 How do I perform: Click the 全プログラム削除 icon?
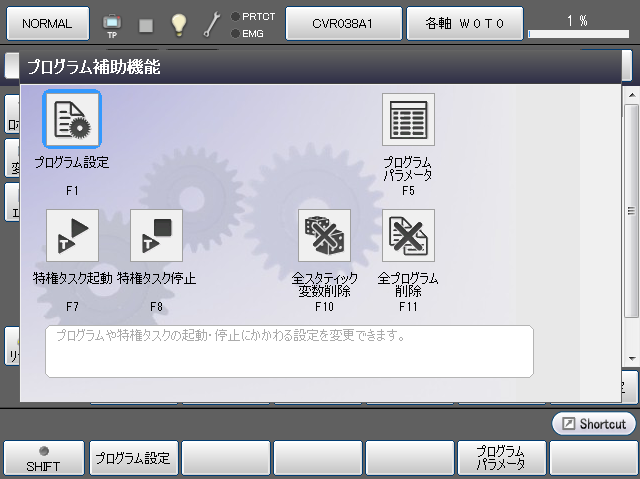click(x=408, y=235)
